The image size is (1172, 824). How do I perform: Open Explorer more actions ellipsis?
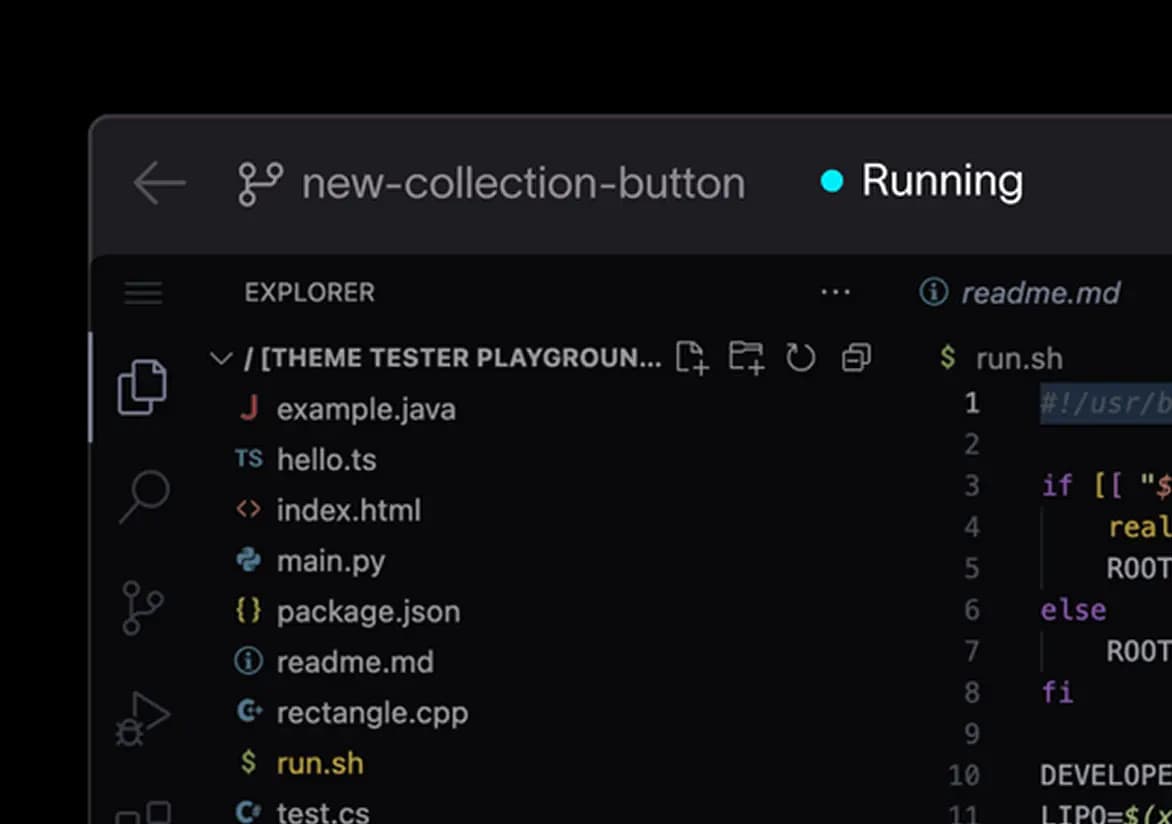pyautogui.click(x=835, y=292)
